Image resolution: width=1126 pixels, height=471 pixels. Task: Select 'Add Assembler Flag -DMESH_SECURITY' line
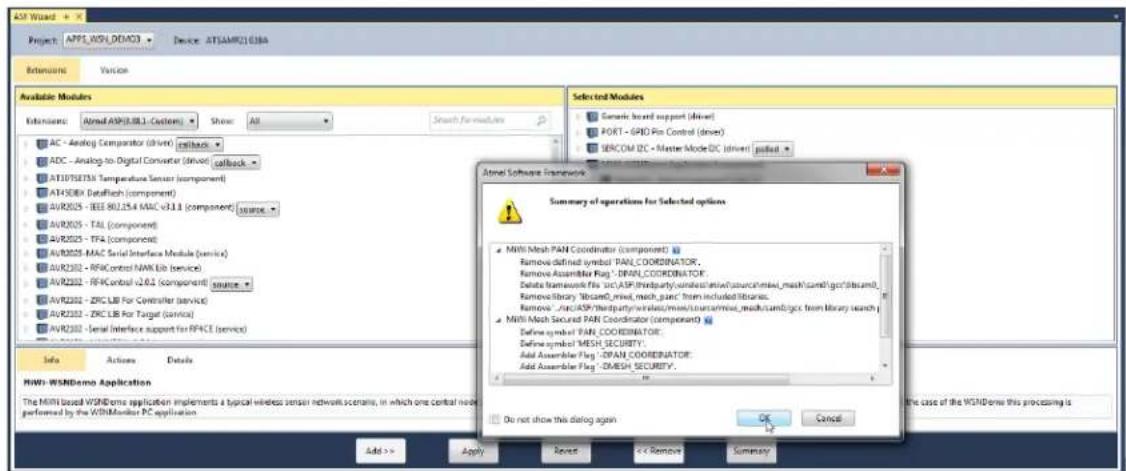click(x=598, y=367)
